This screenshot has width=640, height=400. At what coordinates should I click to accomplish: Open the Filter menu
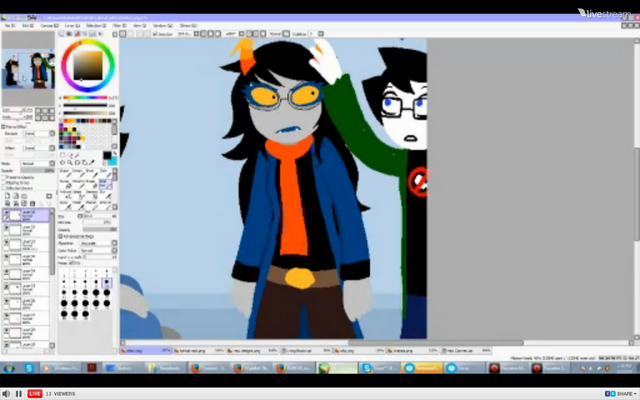[119, 26]
